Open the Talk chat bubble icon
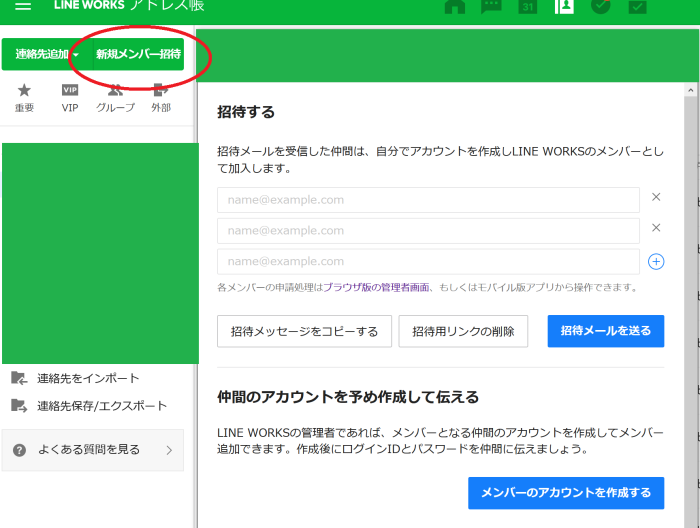Image resolution: width=700 pixels, height=528 pixels. pyautogui.click(x=491, y=6)
